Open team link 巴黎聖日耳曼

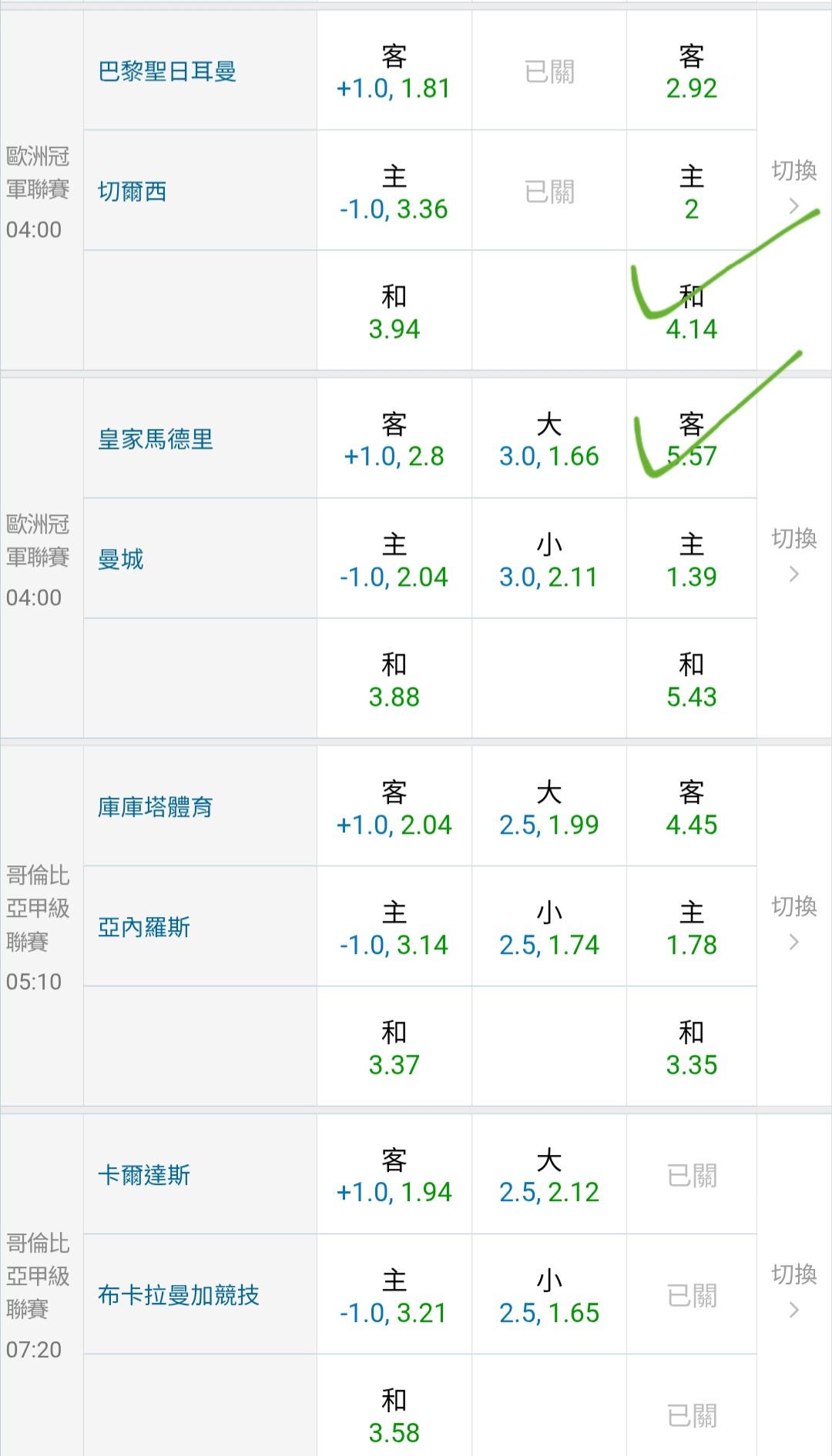tap(167, 72)
